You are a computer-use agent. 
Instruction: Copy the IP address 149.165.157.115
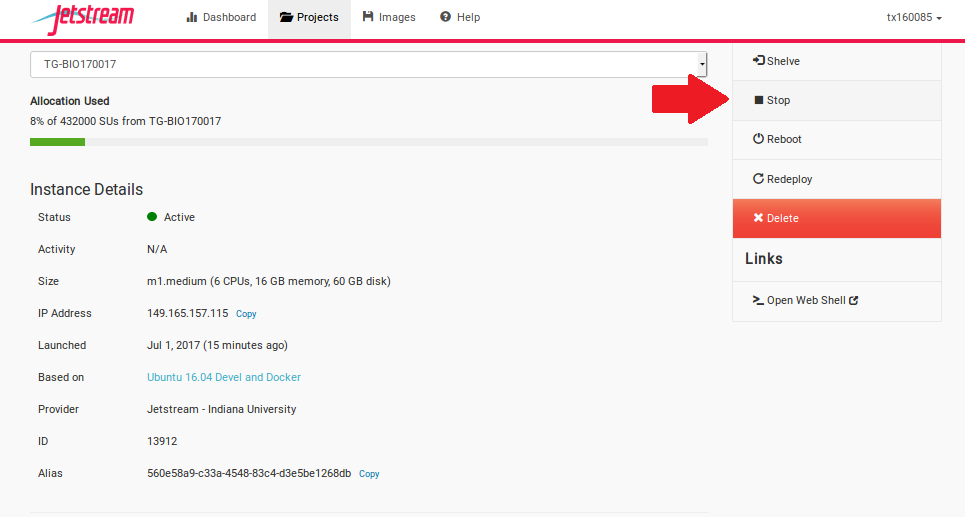pyautogui.click(x=246, y=314)
